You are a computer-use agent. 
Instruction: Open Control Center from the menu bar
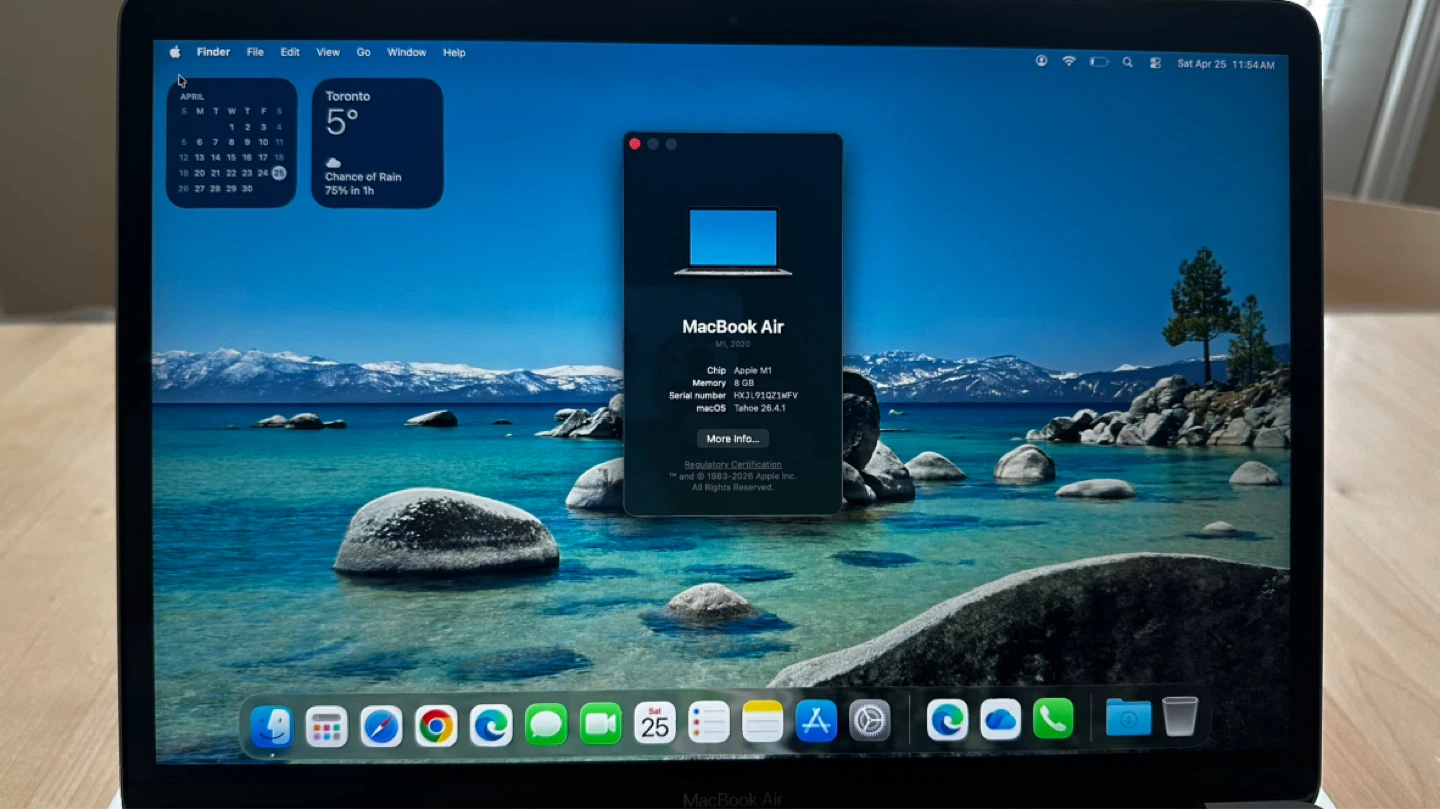click(x=1155, y=63)
